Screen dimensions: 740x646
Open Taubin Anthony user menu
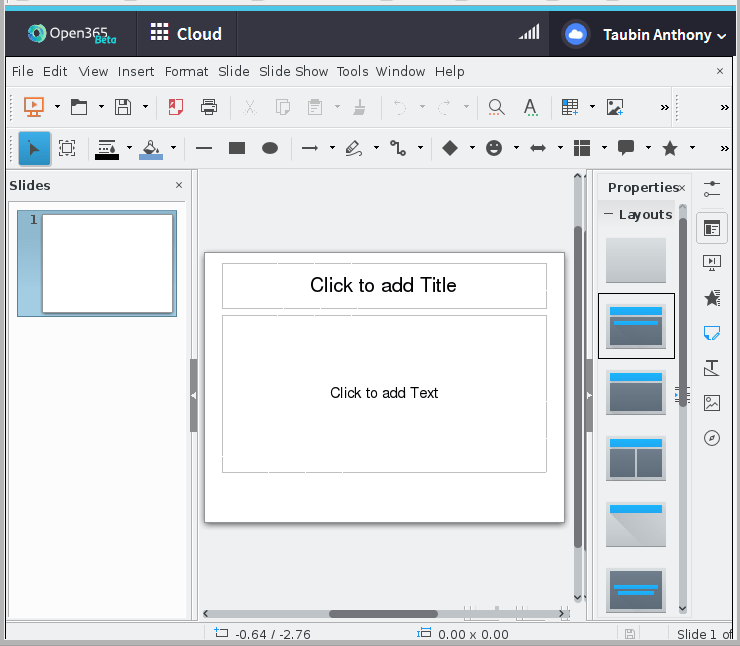pos(664,35)
